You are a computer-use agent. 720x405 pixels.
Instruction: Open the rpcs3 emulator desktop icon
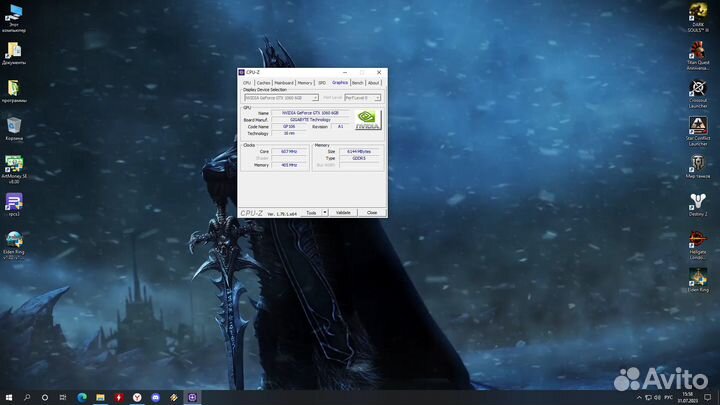pyautogui.click(x=14, y=202)
